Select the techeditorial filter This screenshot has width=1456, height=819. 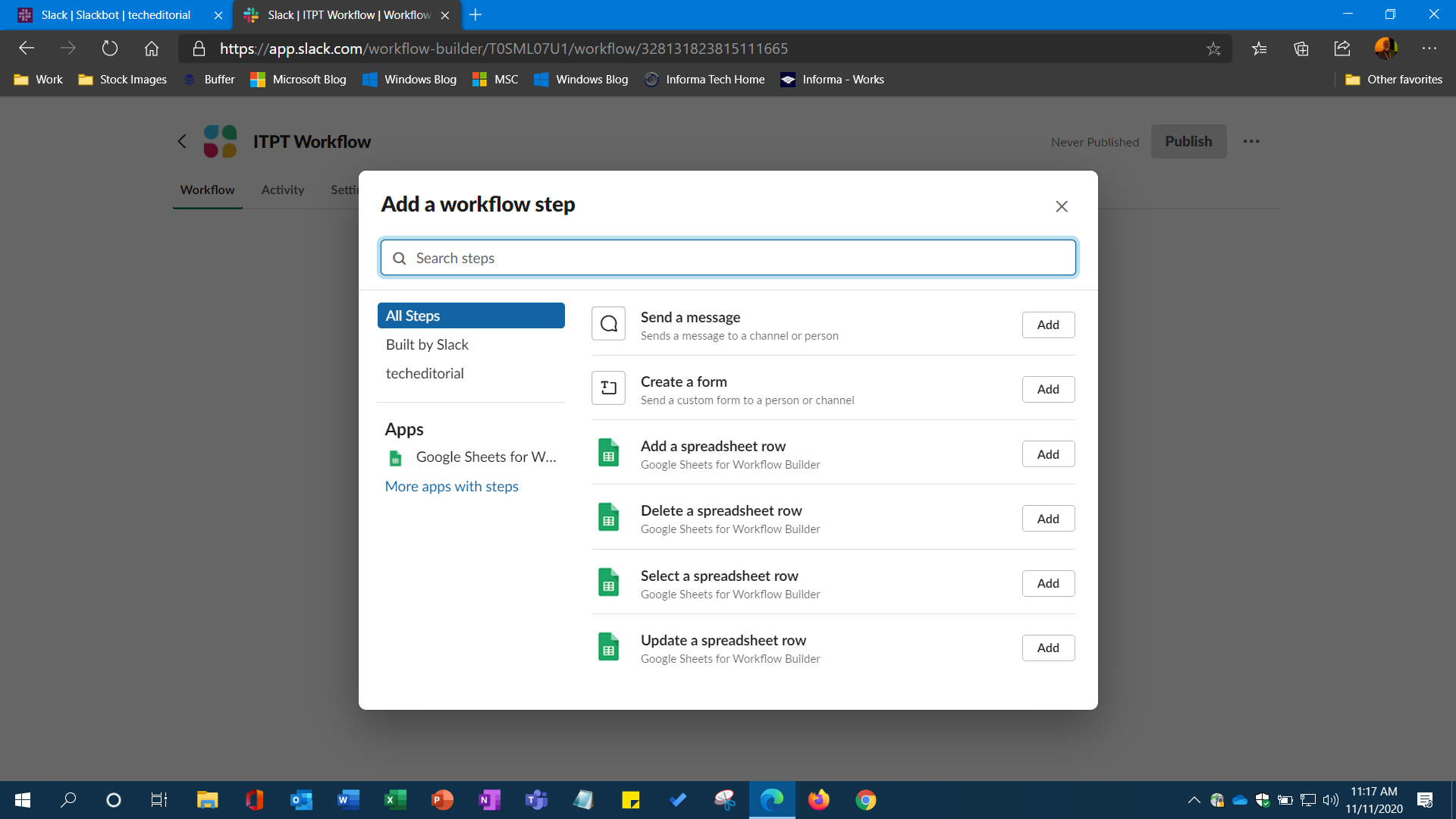pyautogui.click(x=425, y=373)
